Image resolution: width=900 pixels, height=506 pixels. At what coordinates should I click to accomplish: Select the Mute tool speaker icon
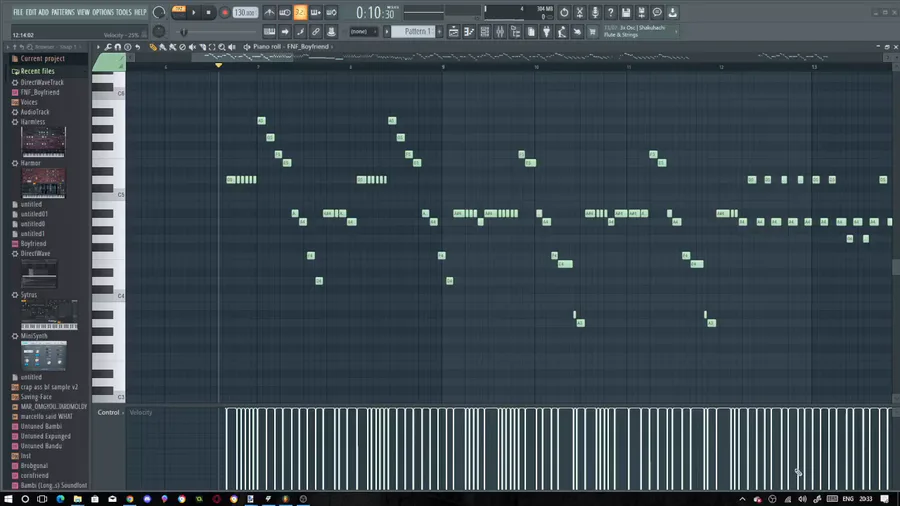click(x=192, y=47)
